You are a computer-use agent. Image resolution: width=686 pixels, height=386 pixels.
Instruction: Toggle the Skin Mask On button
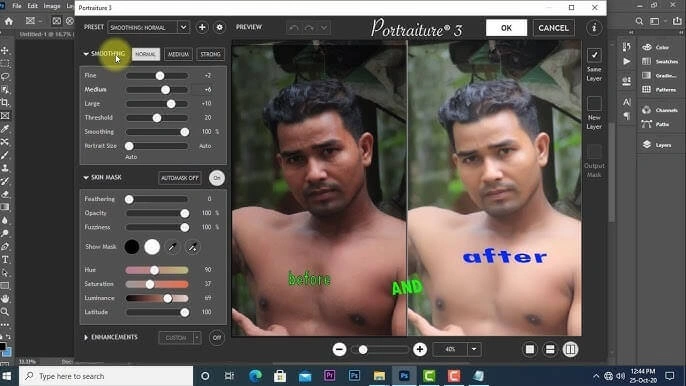click(x=217, y=178)
